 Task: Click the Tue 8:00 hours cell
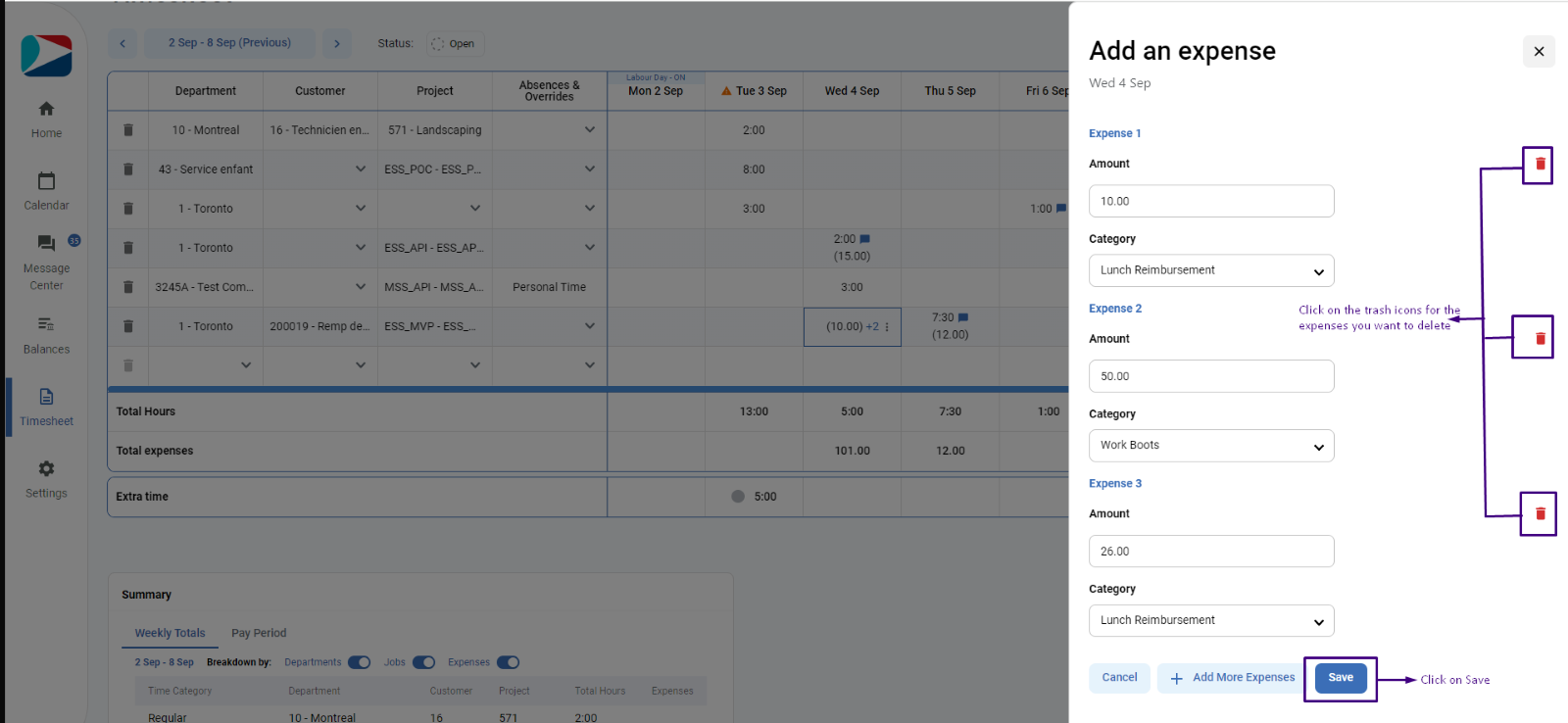click(754, 169)
